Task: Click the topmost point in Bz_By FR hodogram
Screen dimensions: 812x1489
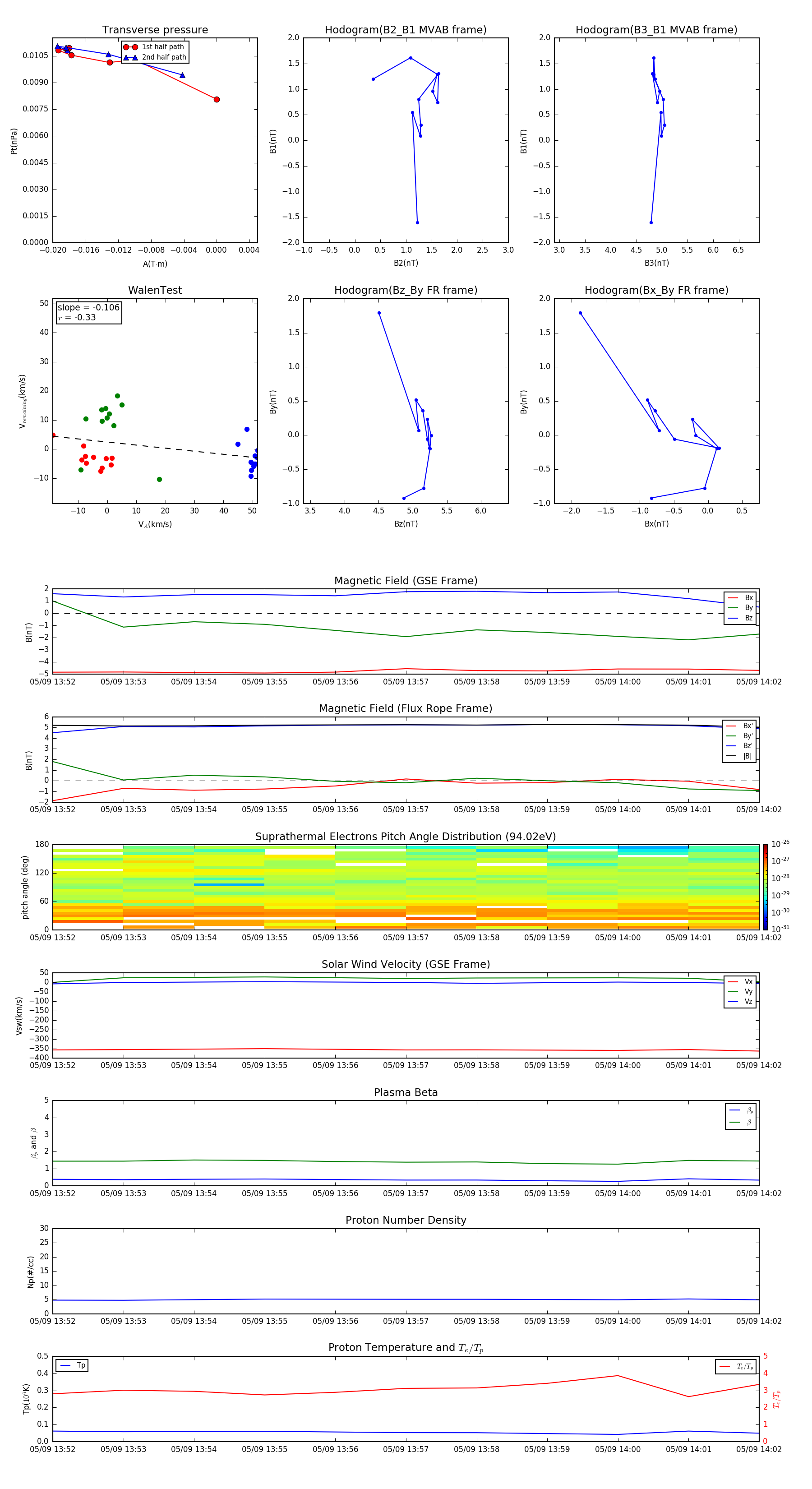Action: coord(379,313)
